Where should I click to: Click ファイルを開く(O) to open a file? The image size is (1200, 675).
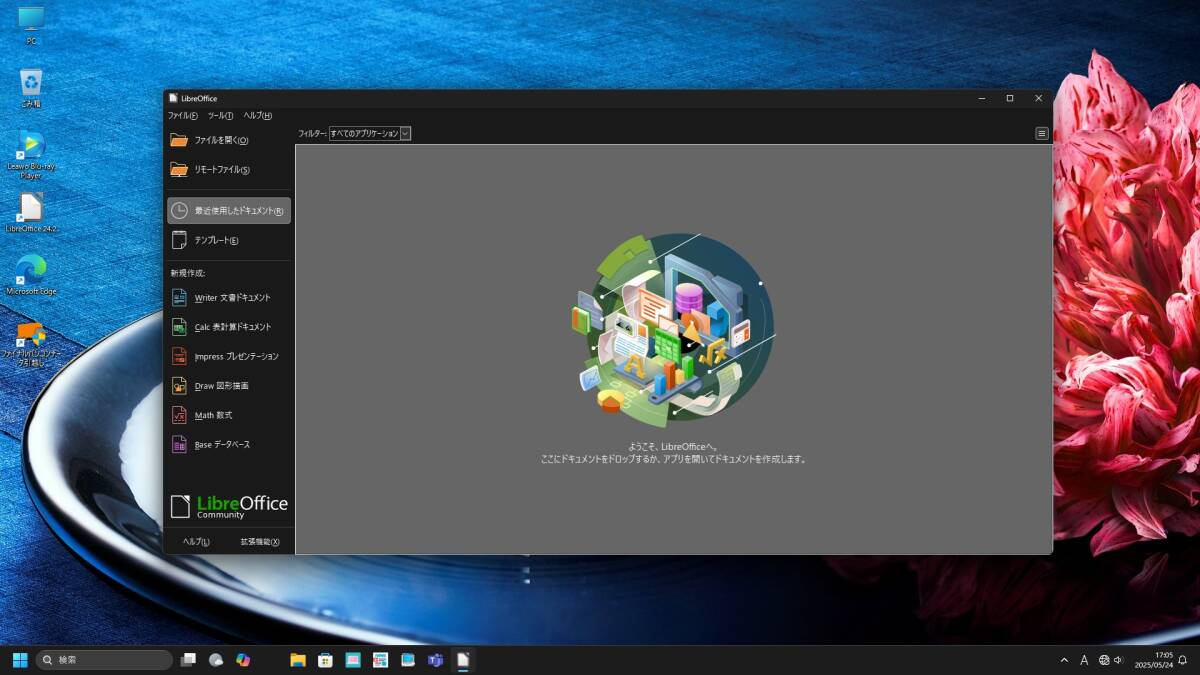pyautogui.click(x=229, y=140)
